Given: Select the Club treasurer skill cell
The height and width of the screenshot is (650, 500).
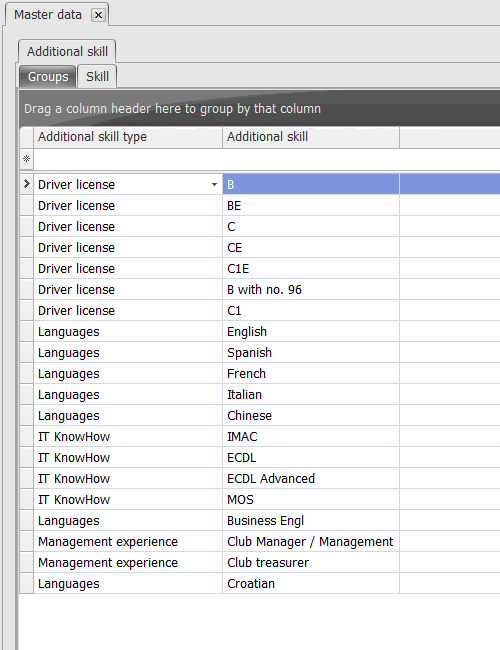Looking at the screenshot, I should (311, 563).
